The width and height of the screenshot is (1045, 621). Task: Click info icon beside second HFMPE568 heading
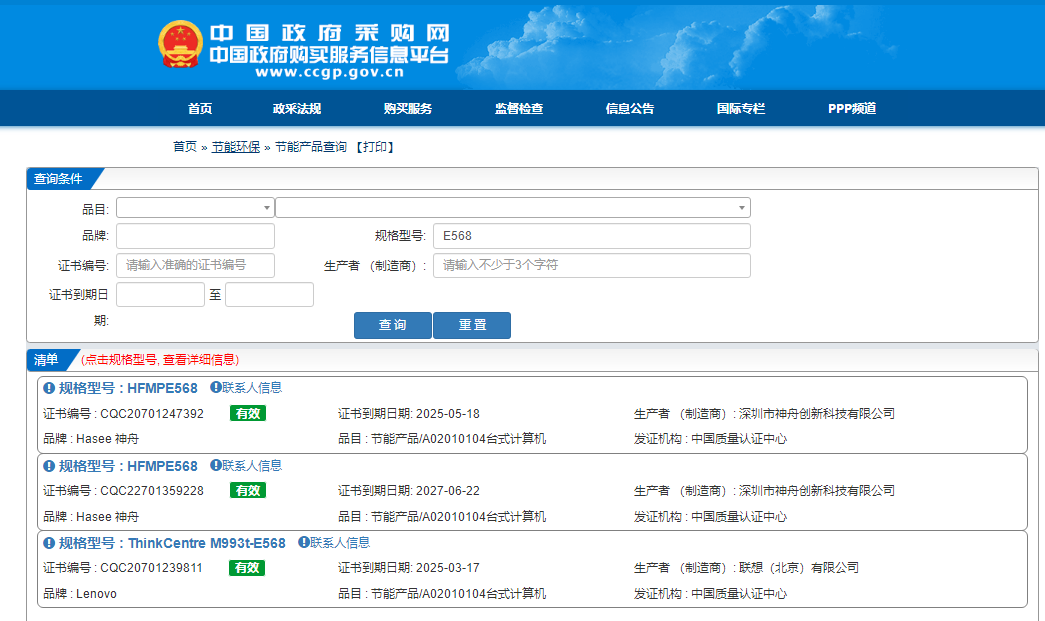[49, 466]
